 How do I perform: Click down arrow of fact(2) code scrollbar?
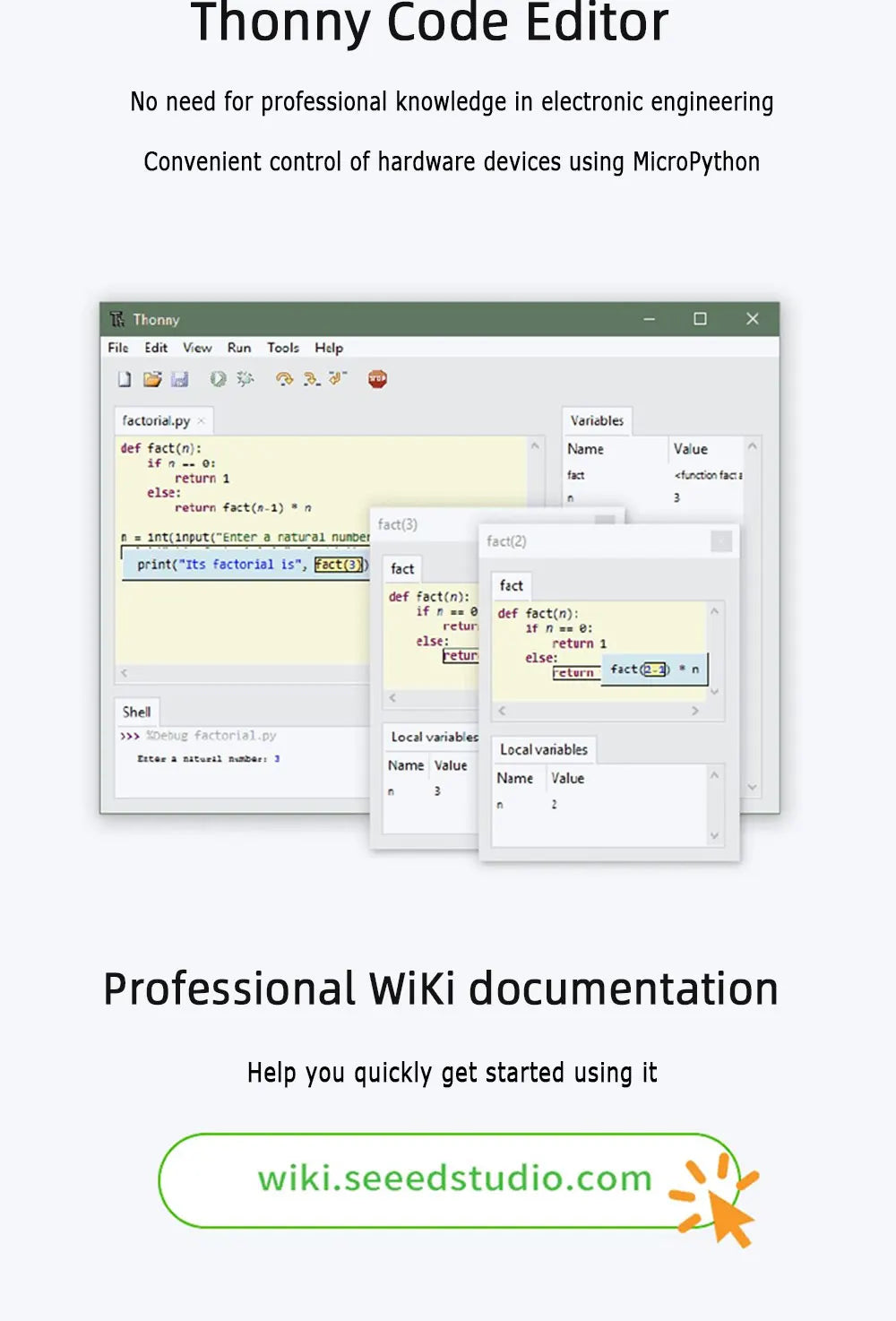point(714,692)
